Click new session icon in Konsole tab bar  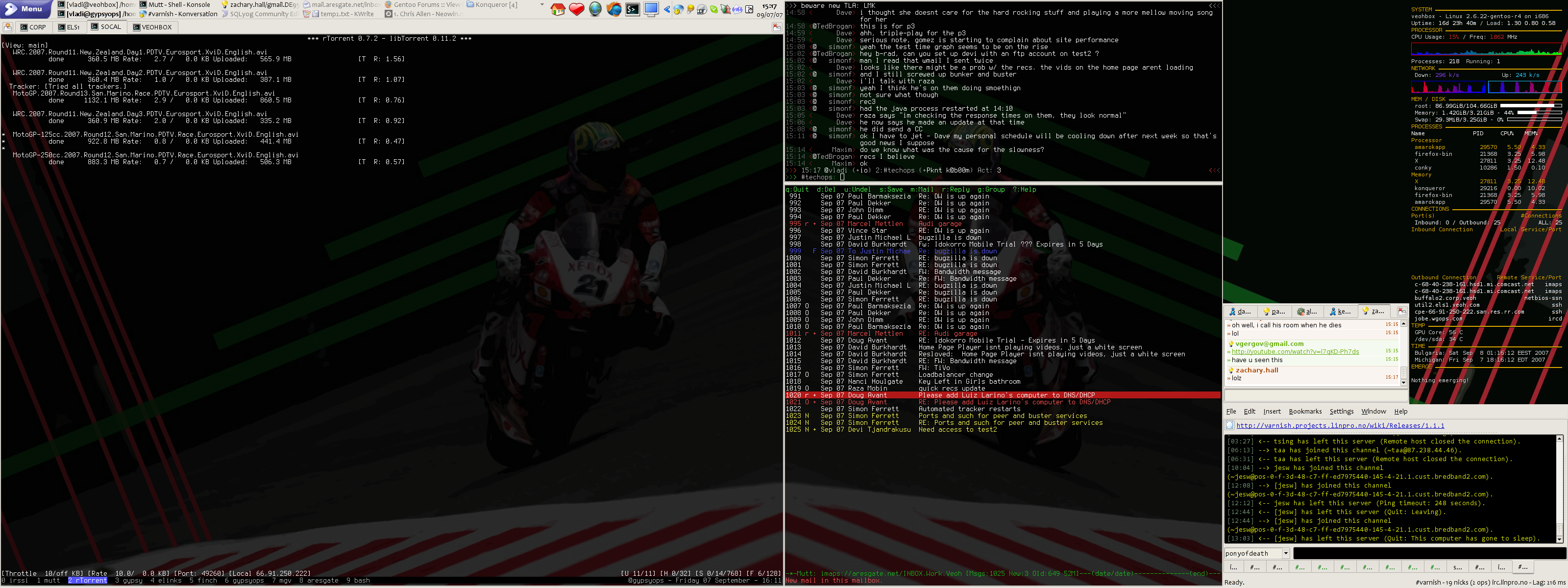(8, 27)
